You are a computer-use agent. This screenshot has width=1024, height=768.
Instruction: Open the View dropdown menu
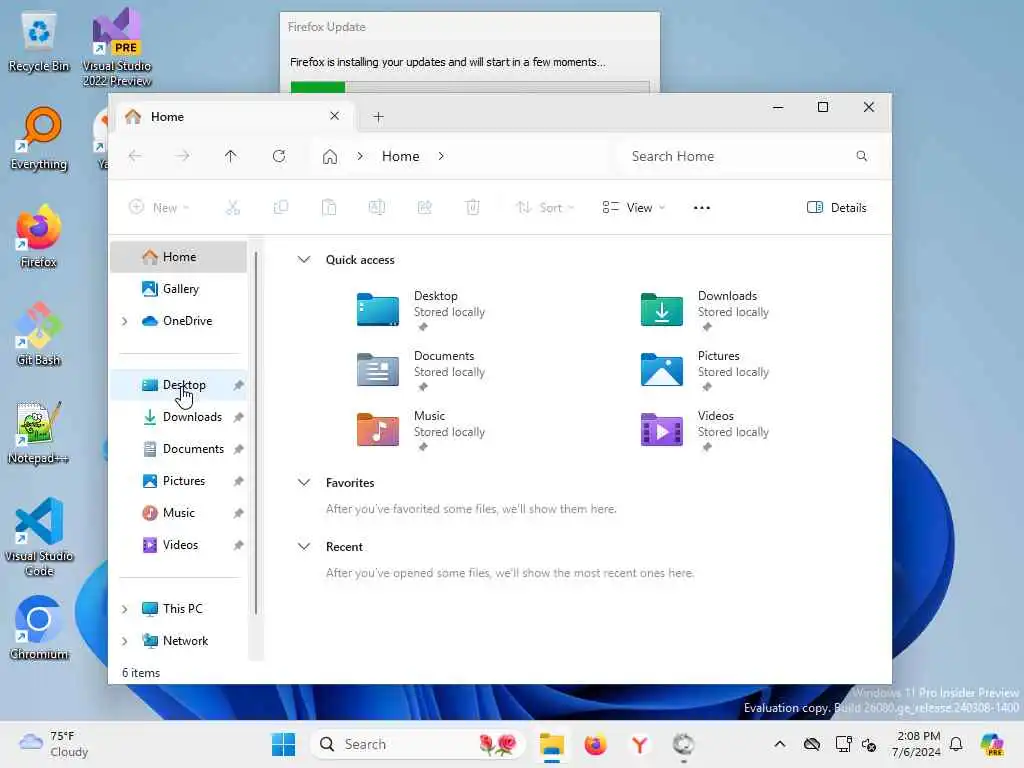634,208
